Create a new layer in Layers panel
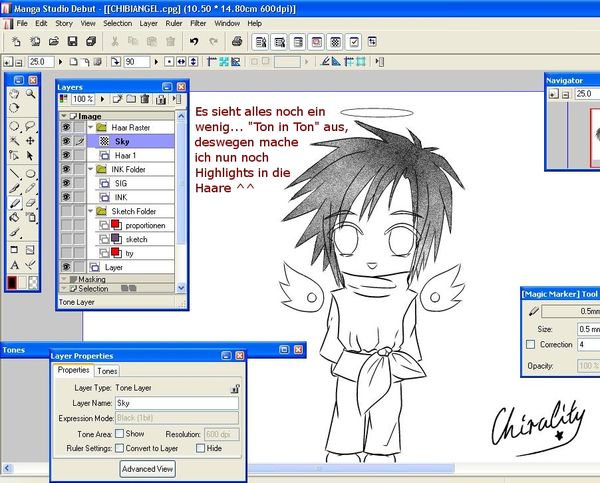Screen dimensions: 600x483 click(x=117, y=100)
